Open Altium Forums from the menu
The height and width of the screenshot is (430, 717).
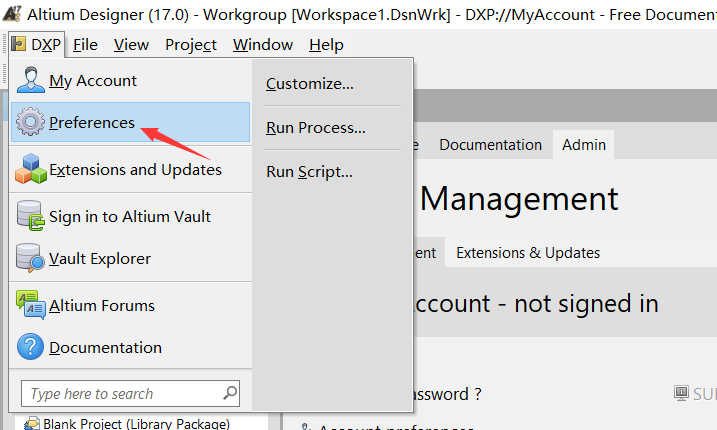tap(130, 305)
